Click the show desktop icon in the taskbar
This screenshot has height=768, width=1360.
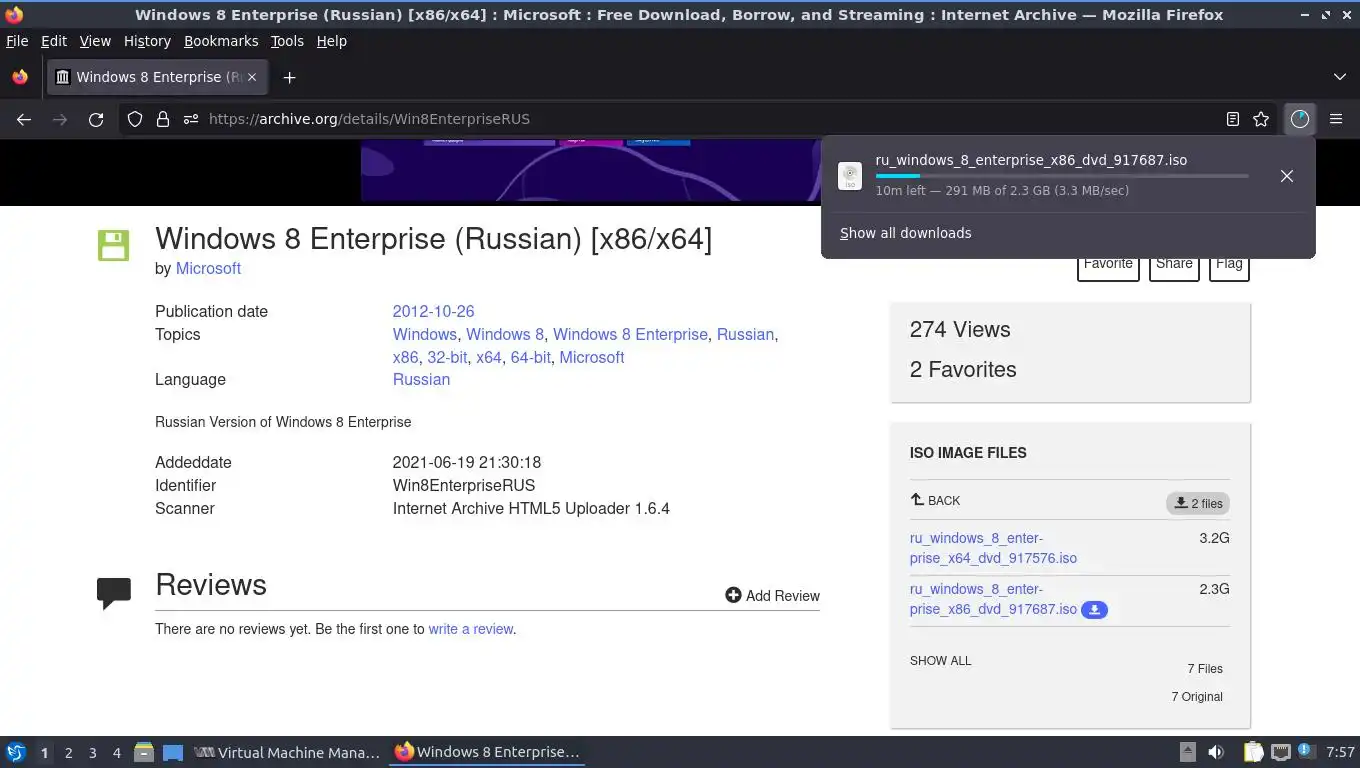(x=173, y=752)
